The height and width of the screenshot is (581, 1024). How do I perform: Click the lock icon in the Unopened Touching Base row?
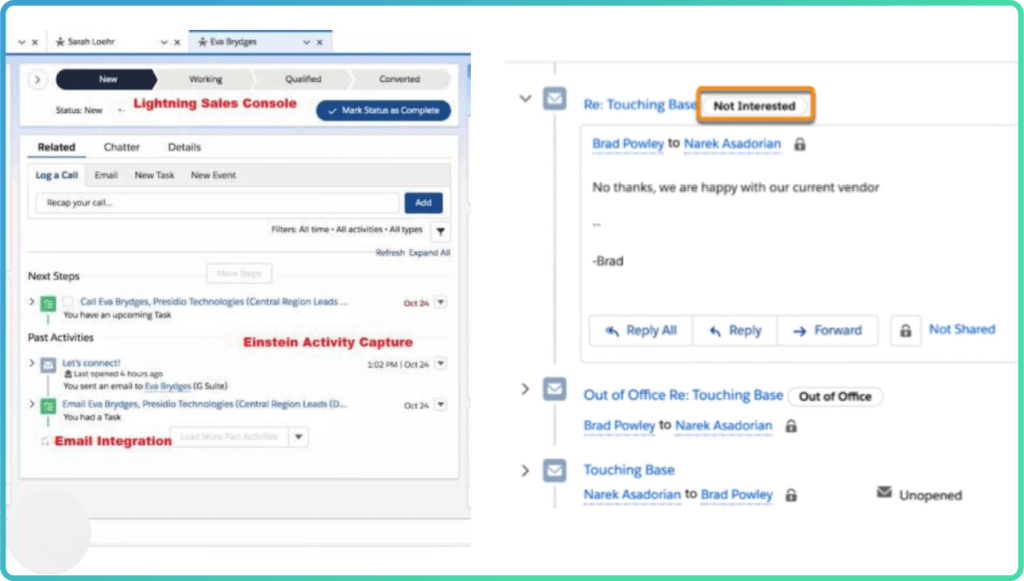(x=791, y=495)
